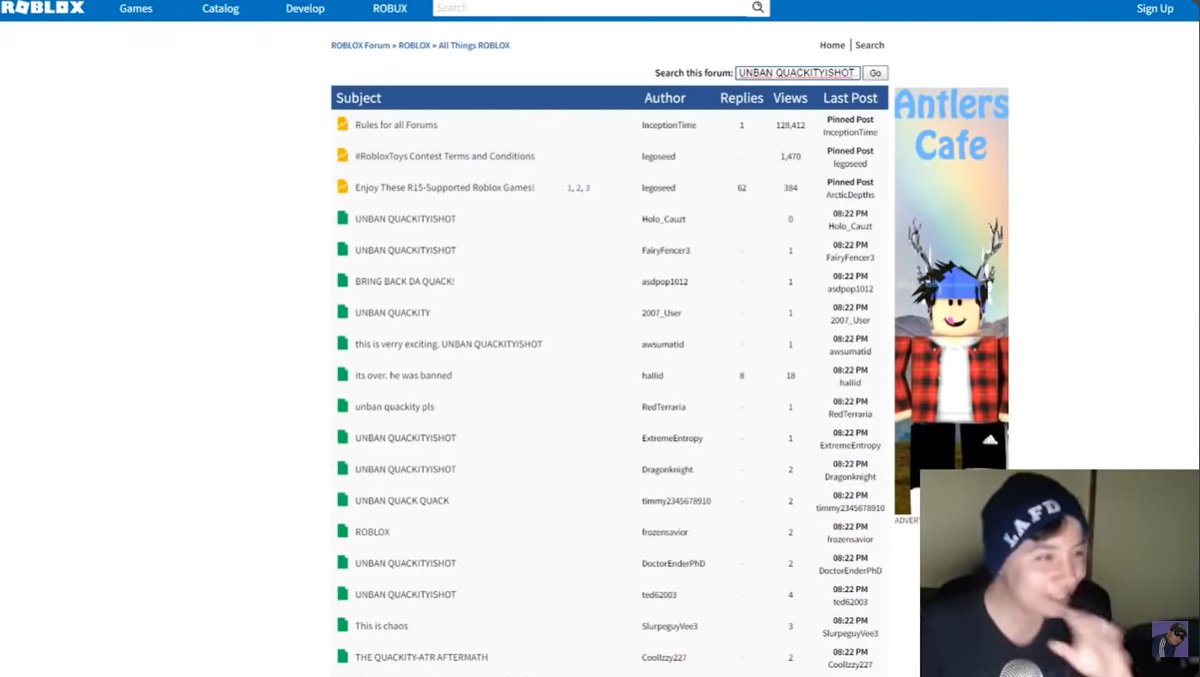Click author DoctorEnderPhD in Author column

pyautogui.click(x=673, y=564)
